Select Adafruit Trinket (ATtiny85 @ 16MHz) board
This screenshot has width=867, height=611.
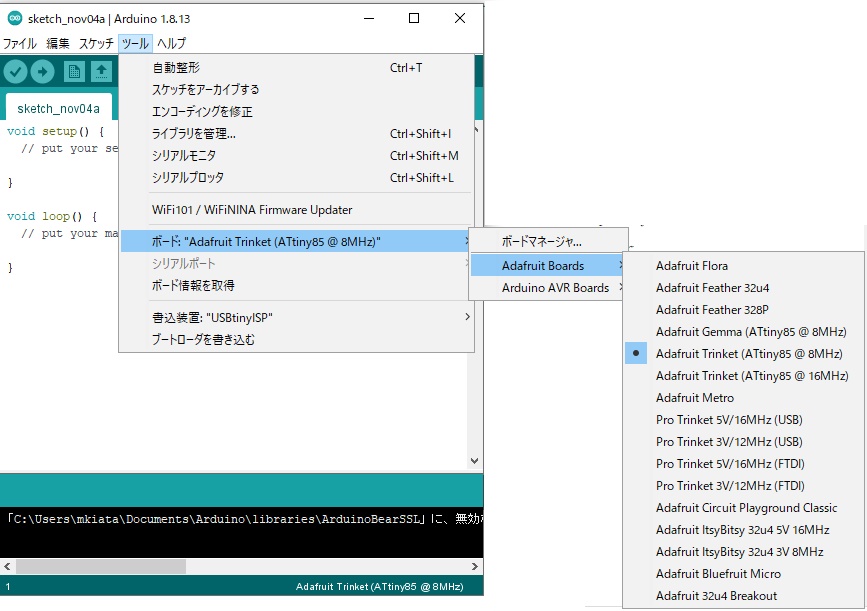pyautogui.click(x=744, y=376)
